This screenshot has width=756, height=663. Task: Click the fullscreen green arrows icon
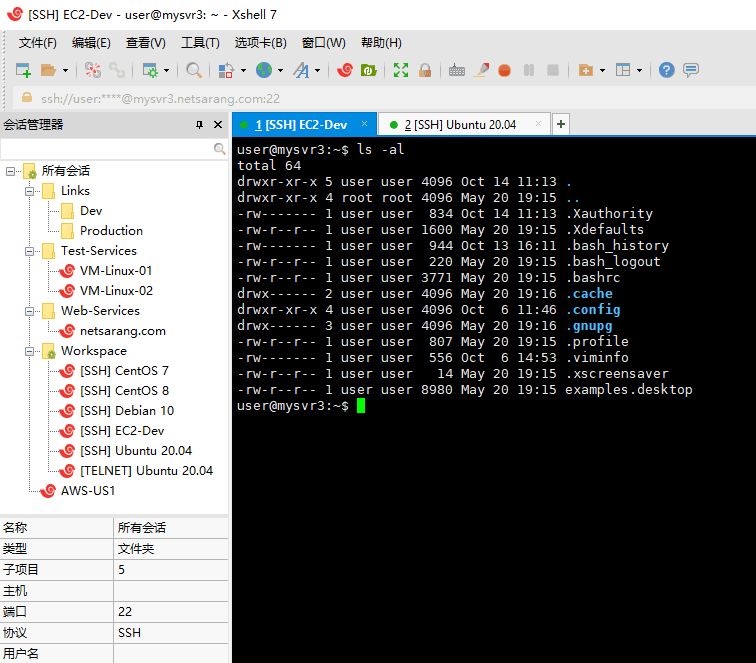pyautogui.click(x=401, y=70)
